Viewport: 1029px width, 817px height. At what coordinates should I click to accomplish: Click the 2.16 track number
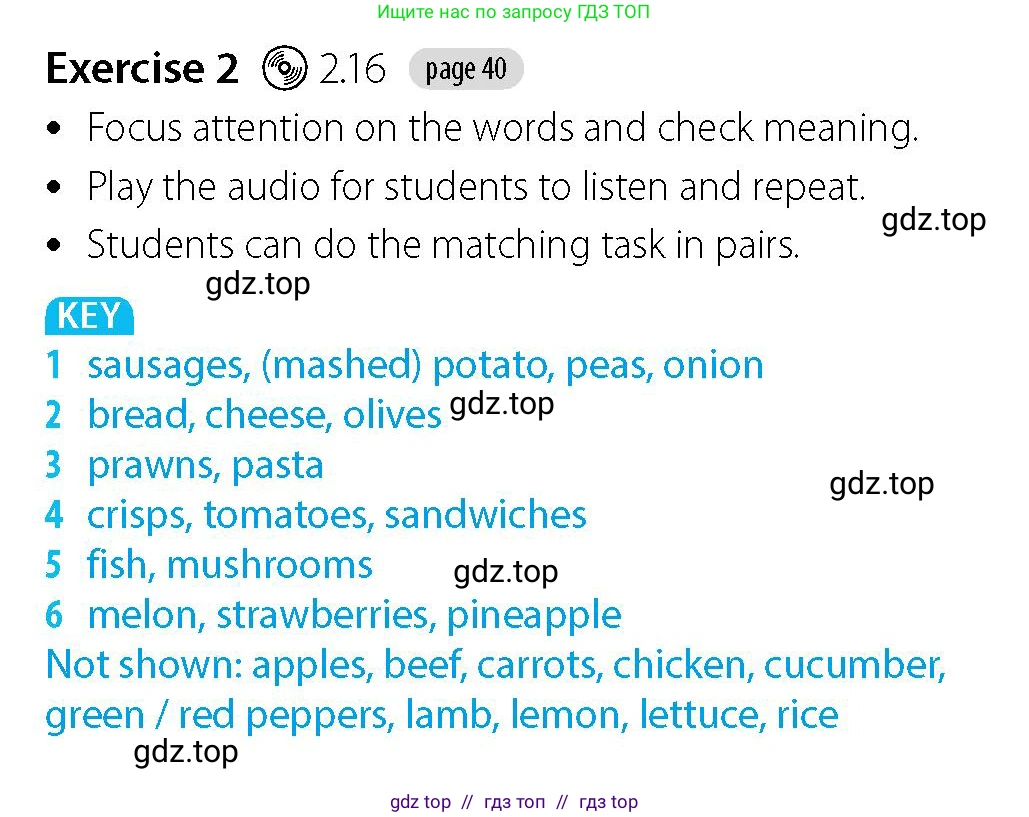point(352,68)
